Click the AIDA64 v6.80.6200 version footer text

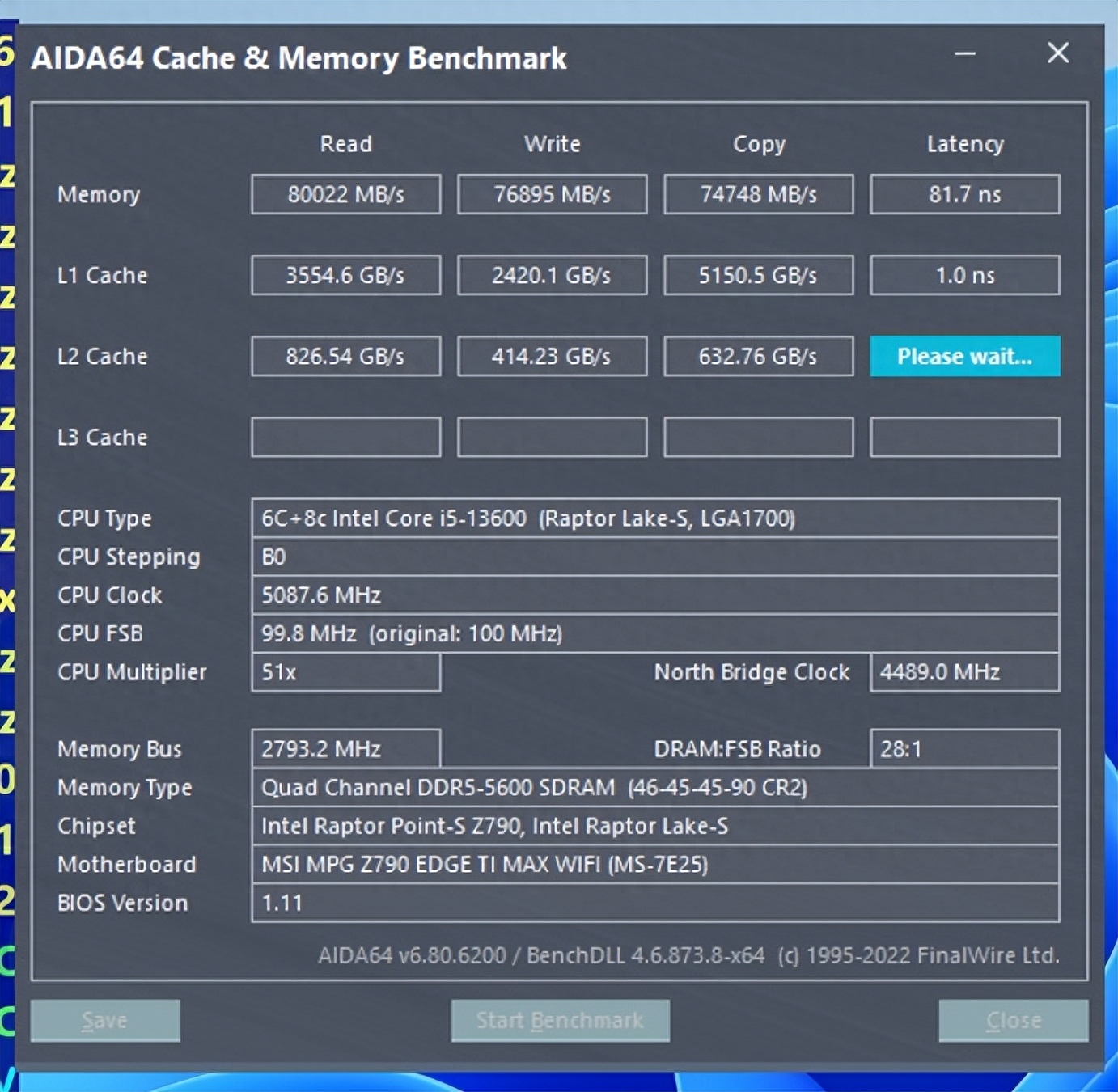pos(688,955)
